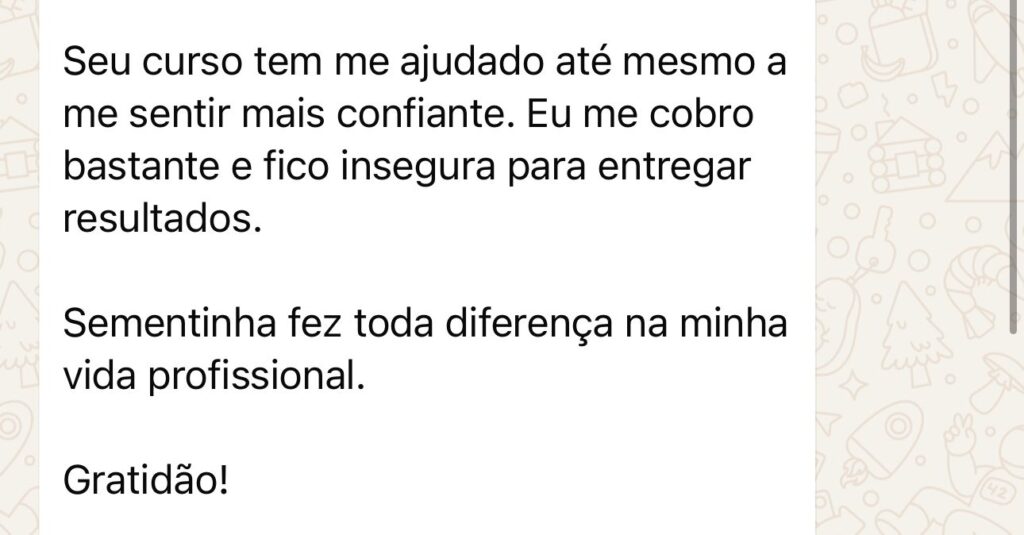Click the word 'confiante.' in the message
The height and width of the screenshot is (535, 1024).
pos(424,114)
